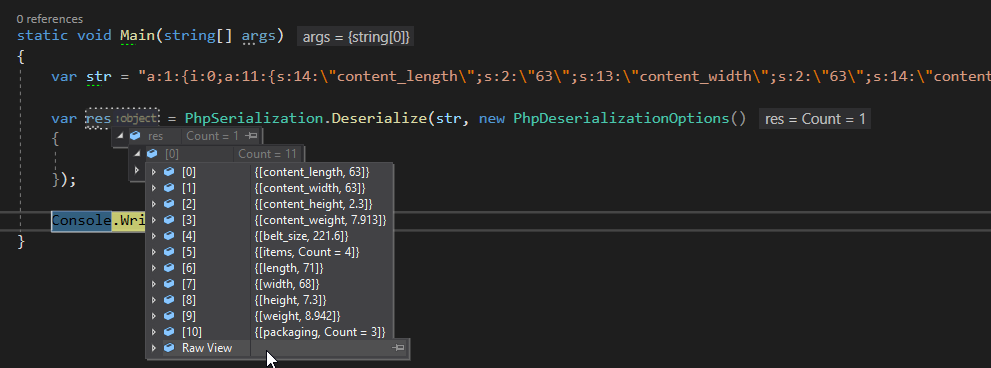Viewport: 991px width, 368px height.
Task: Expand the content_weight entry arrow
Action: coord(154,219)
